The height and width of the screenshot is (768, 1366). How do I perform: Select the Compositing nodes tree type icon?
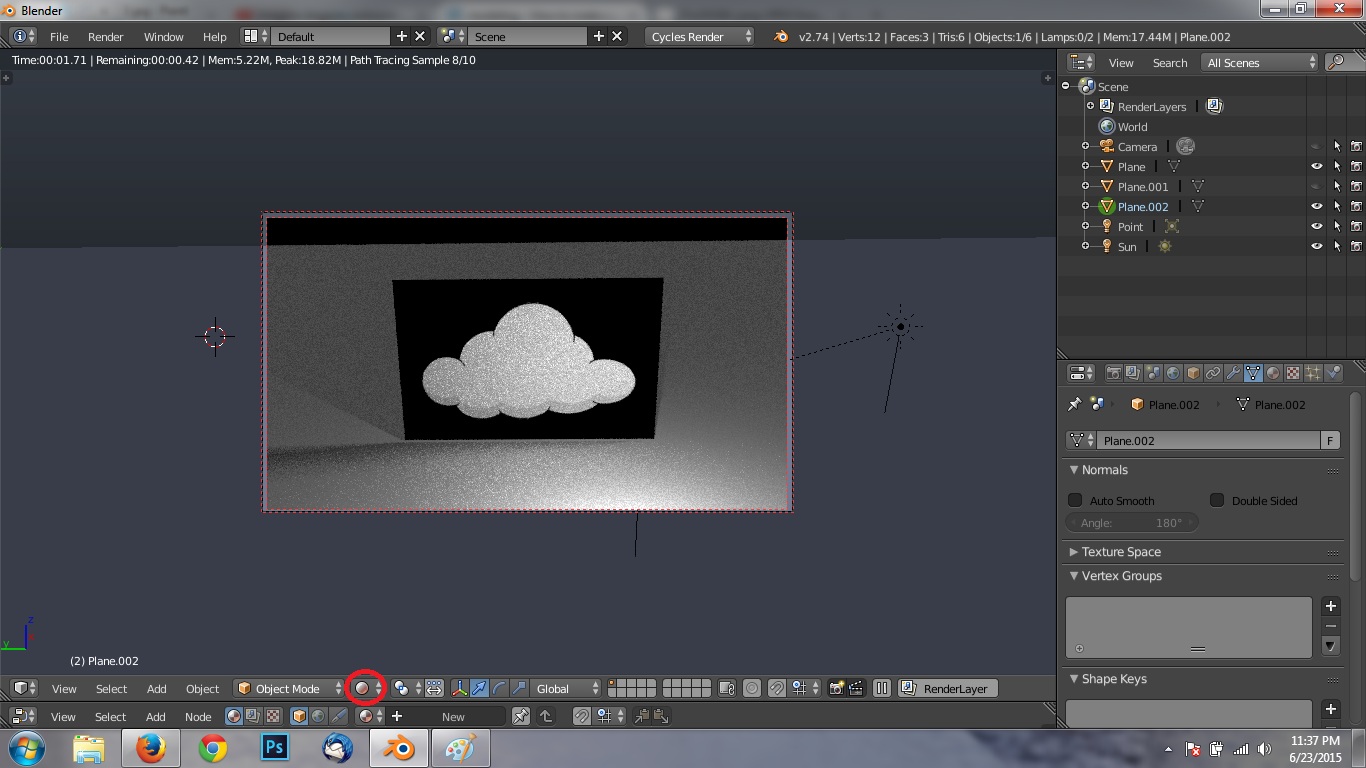[x=253, y=716]
